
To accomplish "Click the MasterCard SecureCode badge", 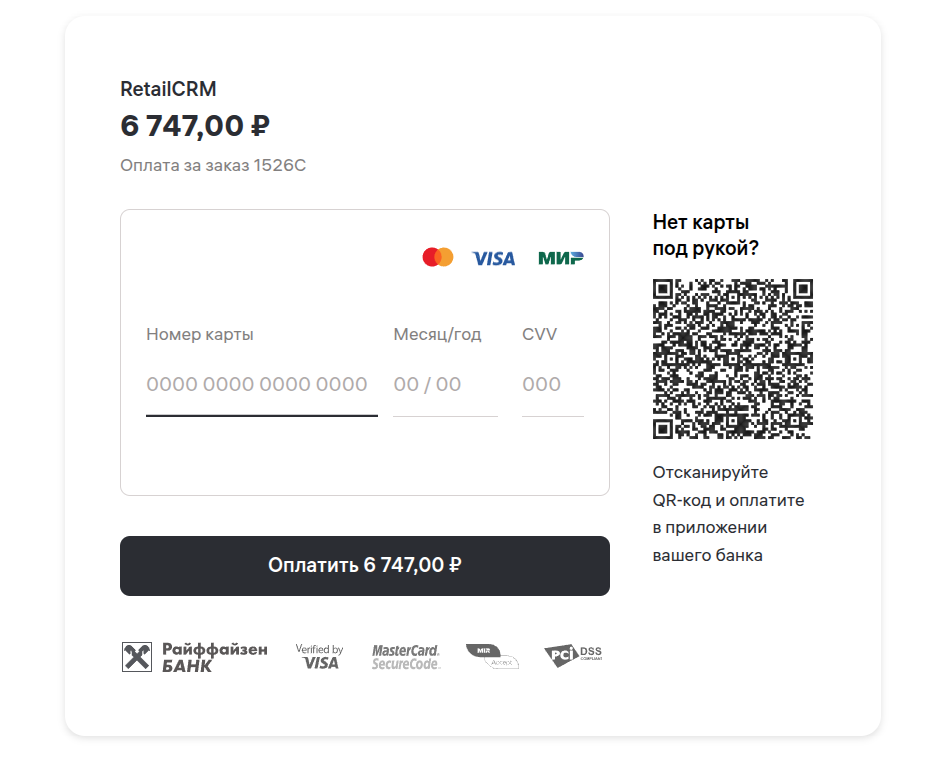I will (406, 657).
